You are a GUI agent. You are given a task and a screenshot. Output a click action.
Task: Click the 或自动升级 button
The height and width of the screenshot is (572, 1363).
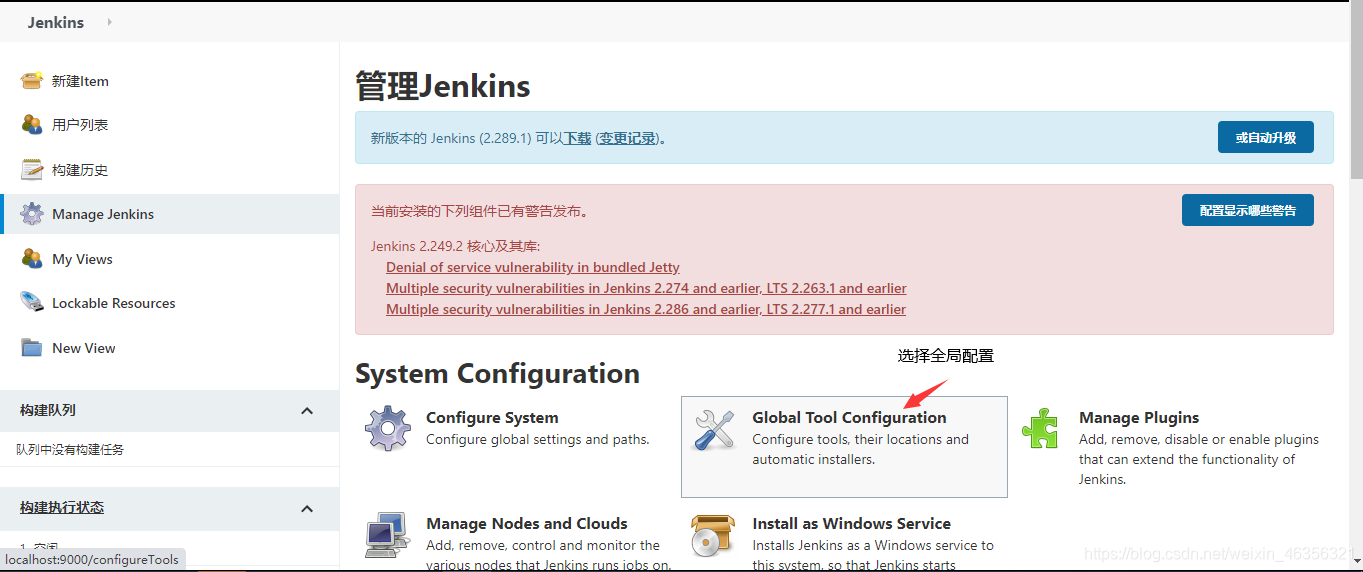tap(1265, 137)
